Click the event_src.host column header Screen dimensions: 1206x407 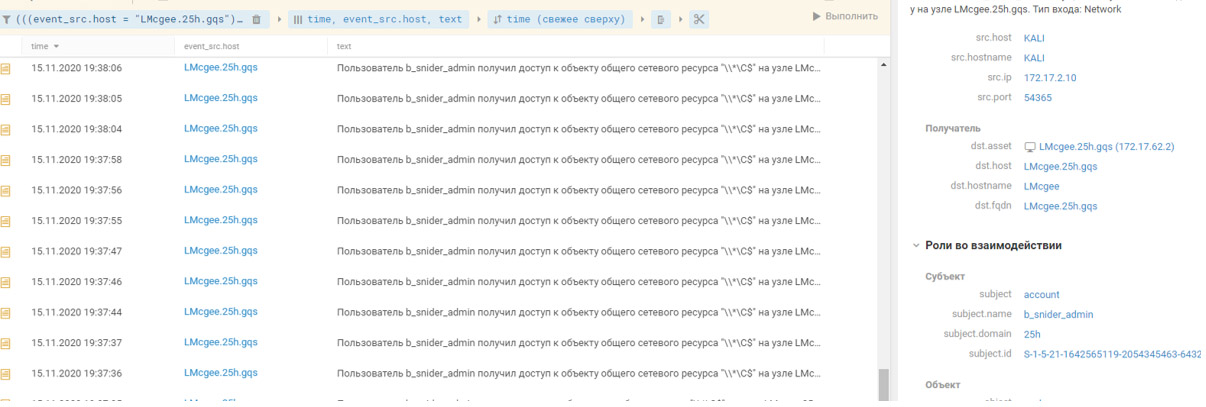(x=212, y=46)
